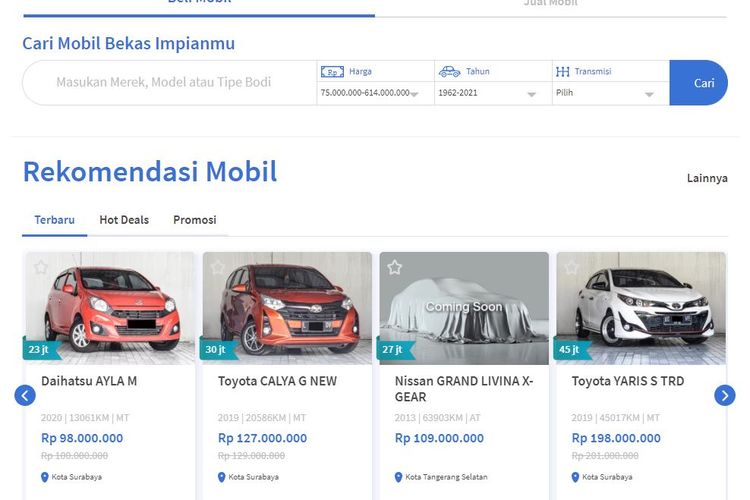750x500 pixels.
Task: Select the Promosi tab
Action: 195,220
